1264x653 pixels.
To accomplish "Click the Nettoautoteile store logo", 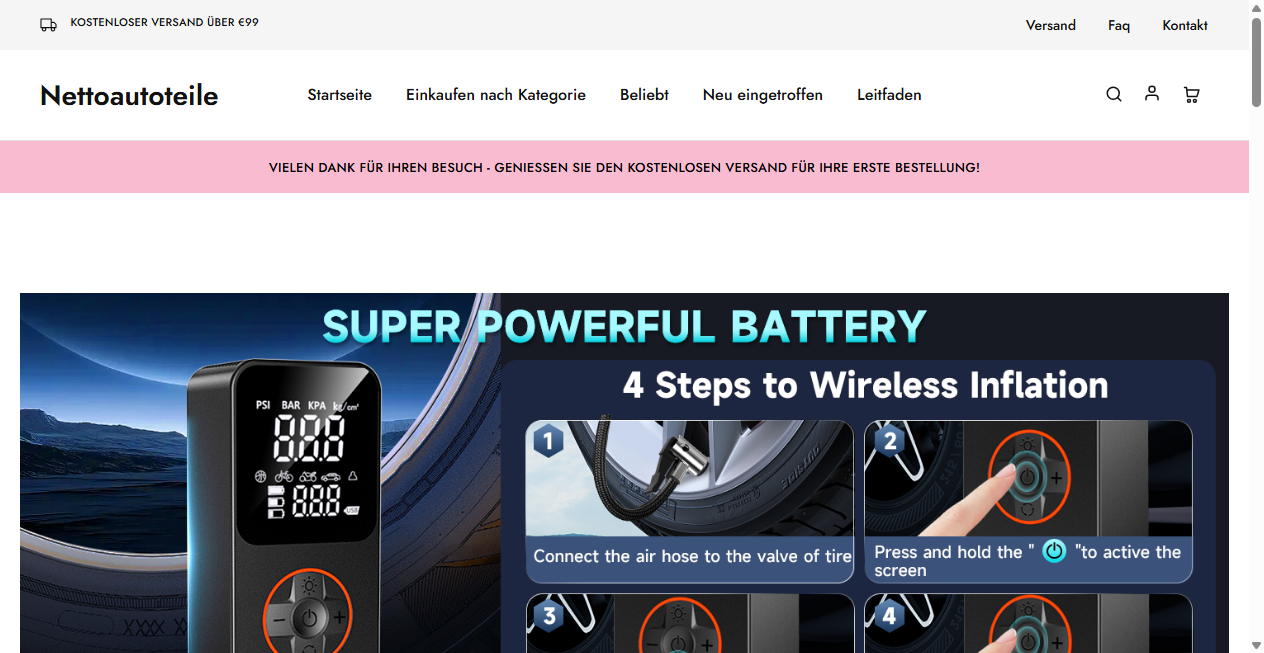I will point(129,95).
